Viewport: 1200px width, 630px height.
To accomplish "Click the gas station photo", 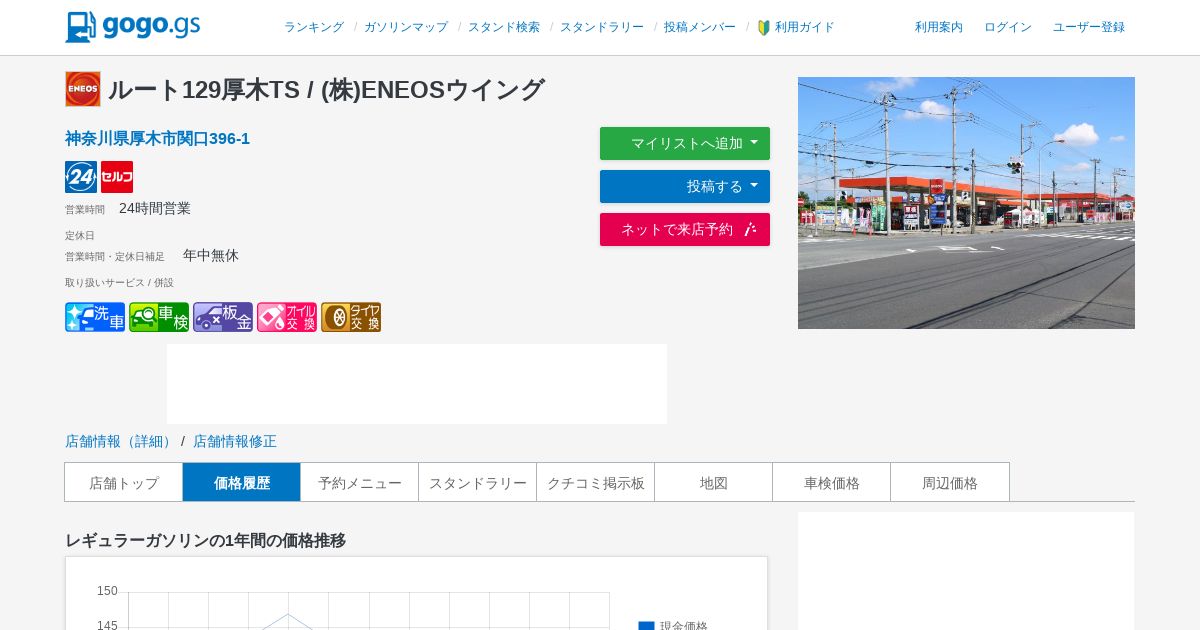I will pos(966,203).
